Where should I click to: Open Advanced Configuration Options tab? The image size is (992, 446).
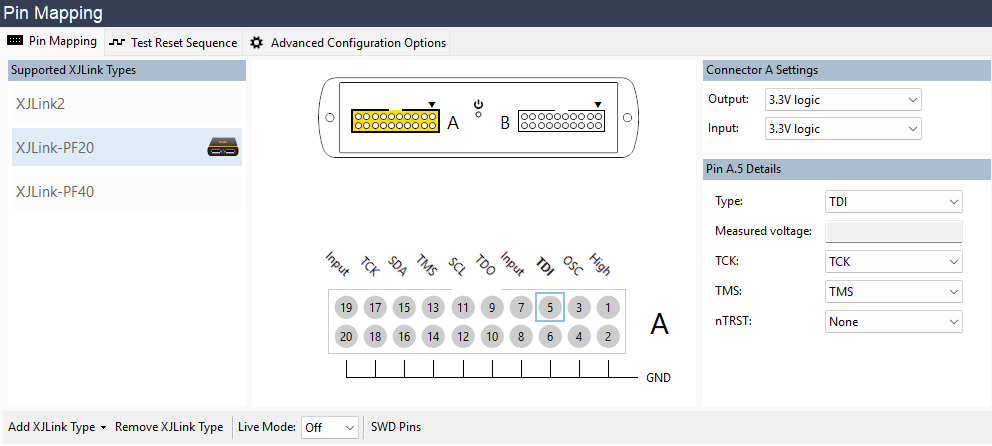348,43
